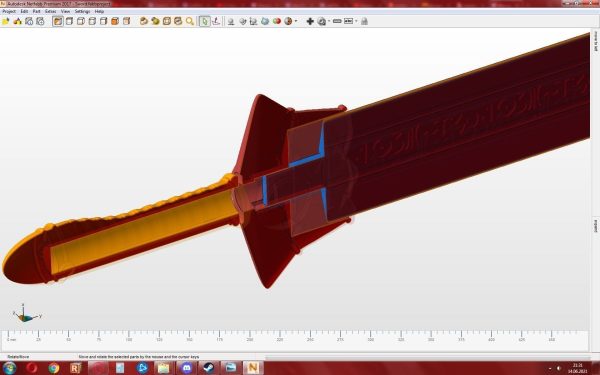
Task: Click the axis align tool next to selection icon
Action: (x=216, y=21)
